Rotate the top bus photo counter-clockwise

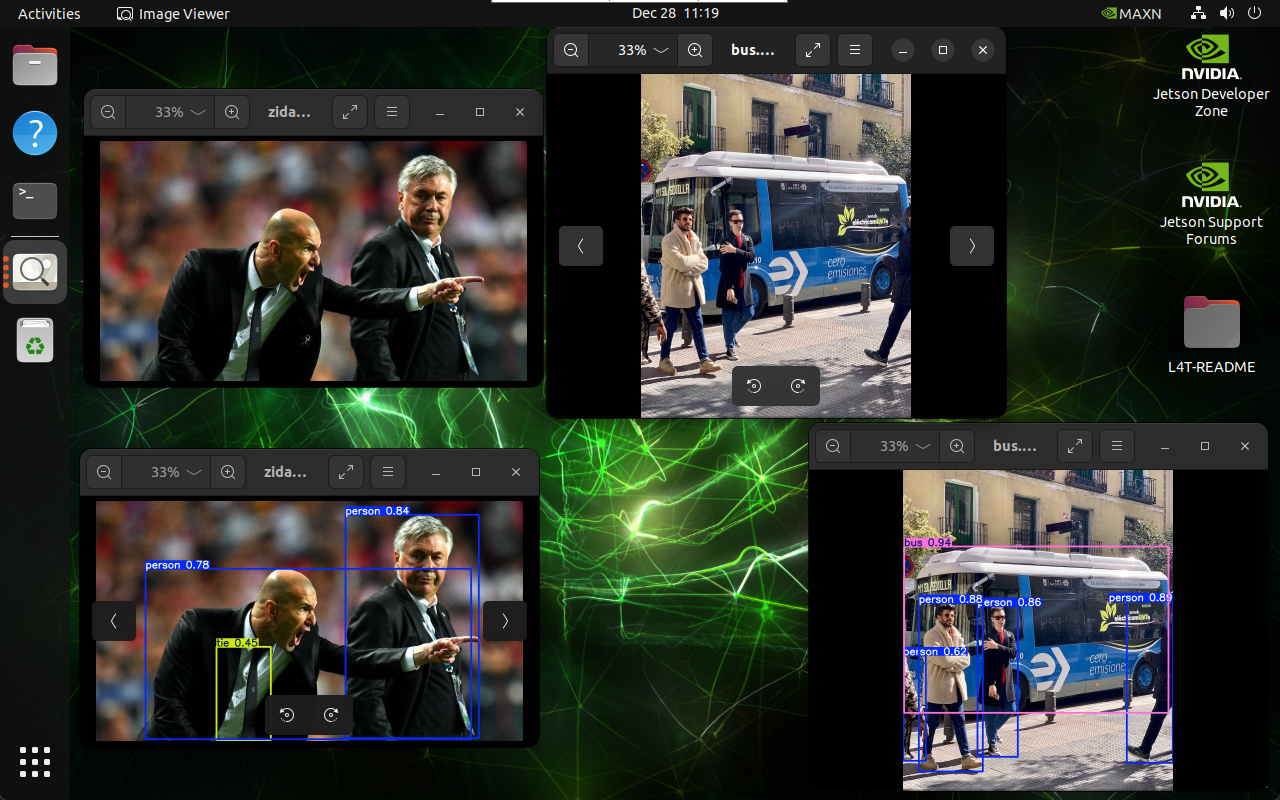[x=755, y=386]
